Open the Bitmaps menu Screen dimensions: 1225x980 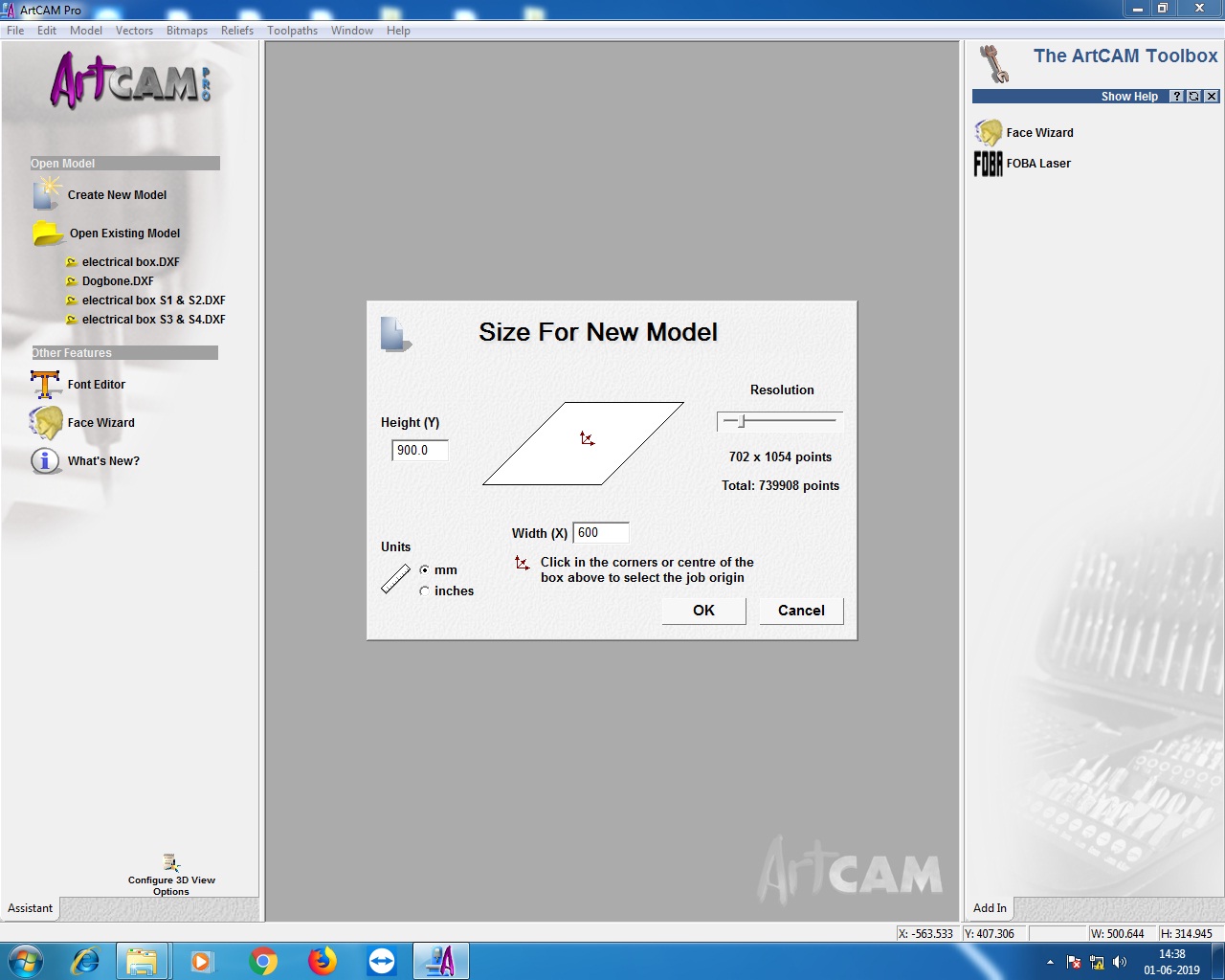click(187, 31)
